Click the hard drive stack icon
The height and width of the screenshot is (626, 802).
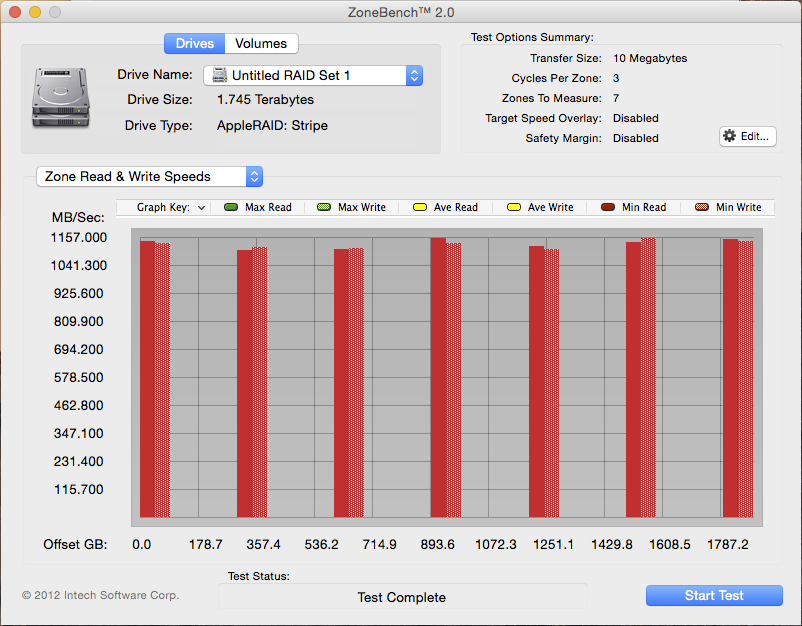pyautogui.click(x=60, y=97)
